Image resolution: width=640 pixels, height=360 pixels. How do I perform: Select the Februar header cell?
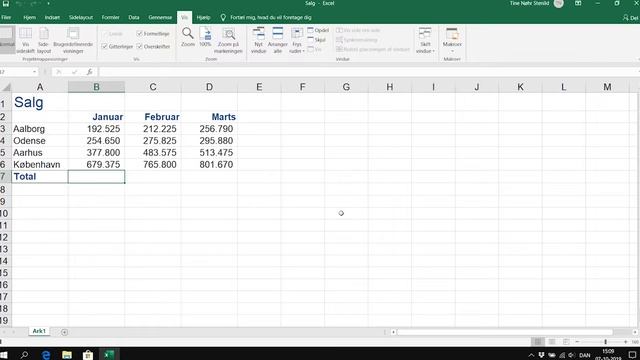tap(153, 117)
